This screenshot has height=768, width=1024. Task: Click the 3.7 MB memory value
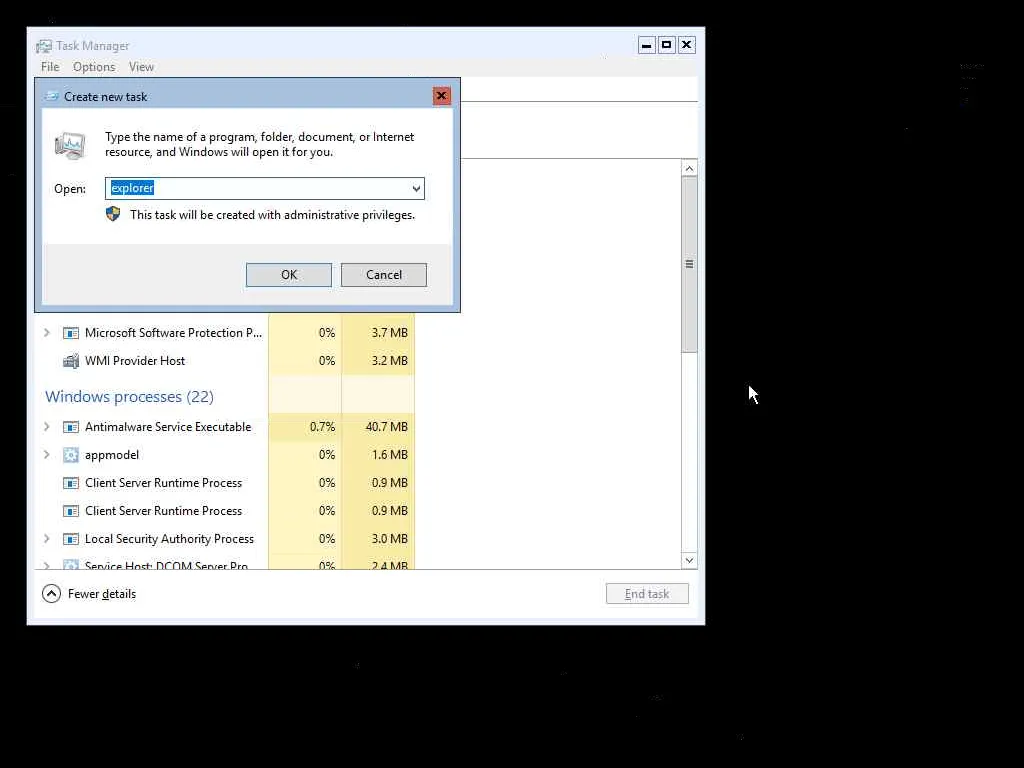click(389, 332)
